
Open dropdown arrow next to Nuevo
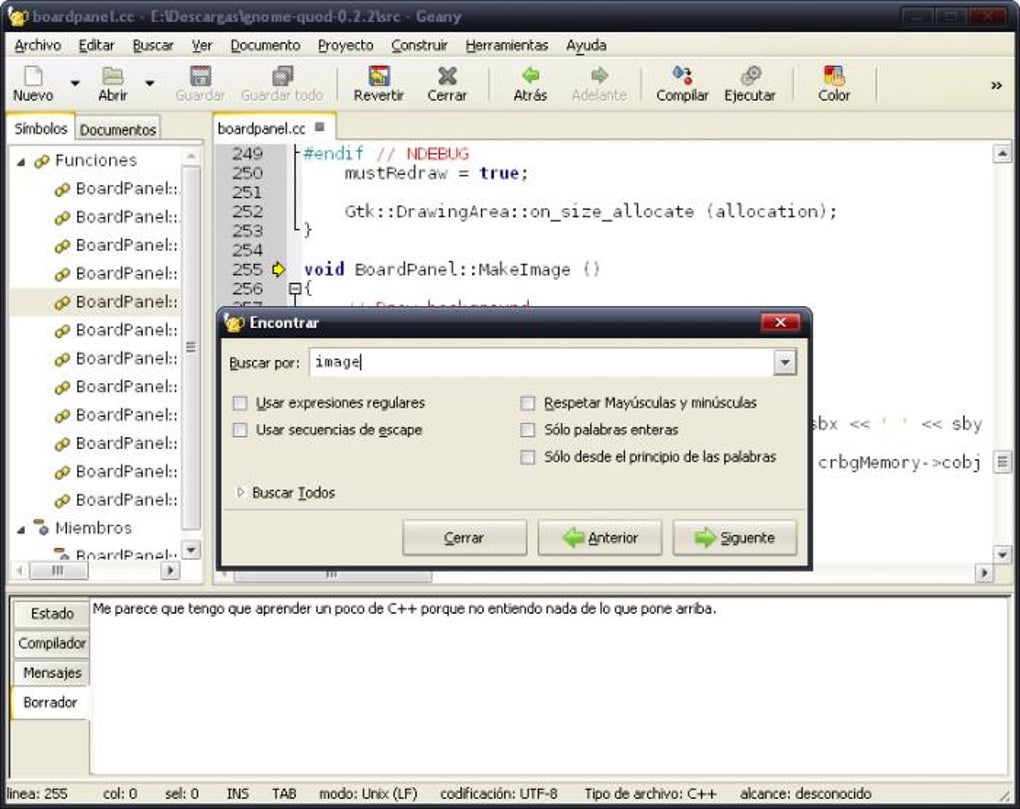(75, 83)
